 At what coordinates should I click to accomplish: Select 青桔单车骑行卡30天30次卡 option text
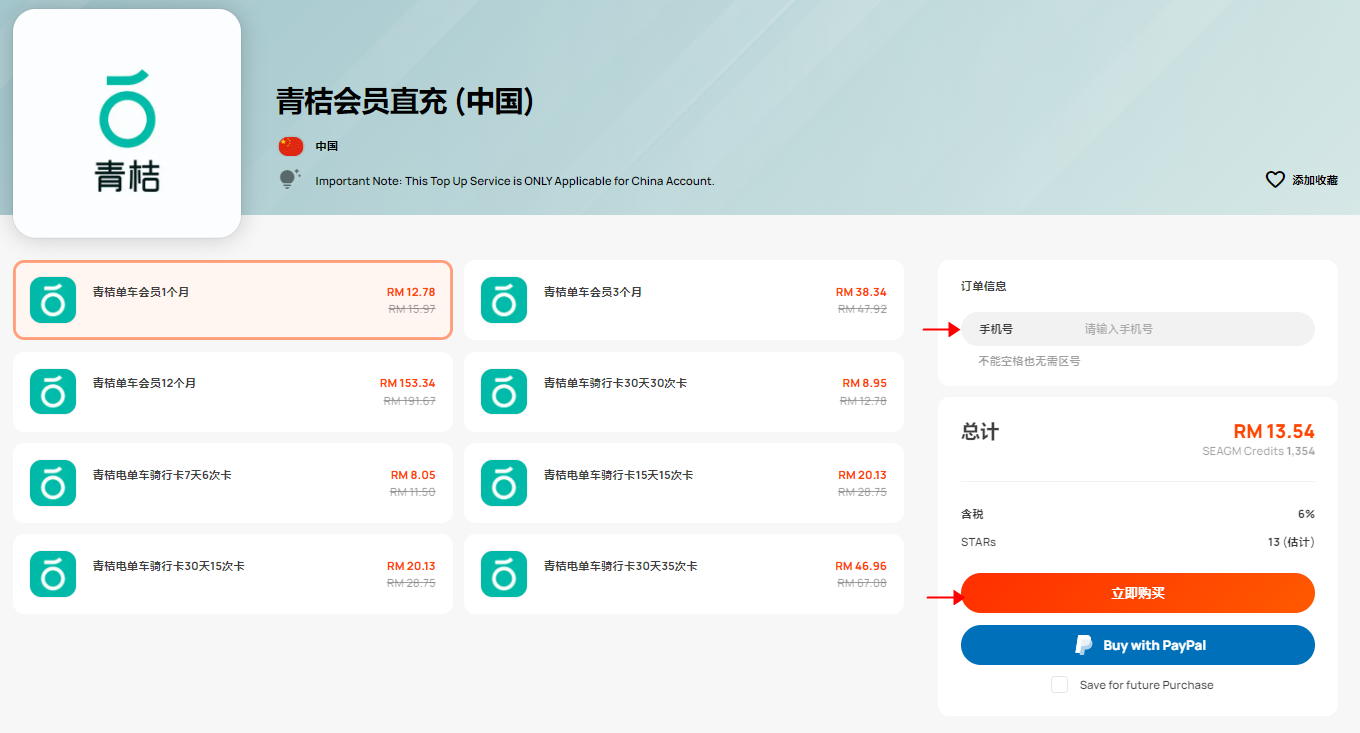pos(615,383)
